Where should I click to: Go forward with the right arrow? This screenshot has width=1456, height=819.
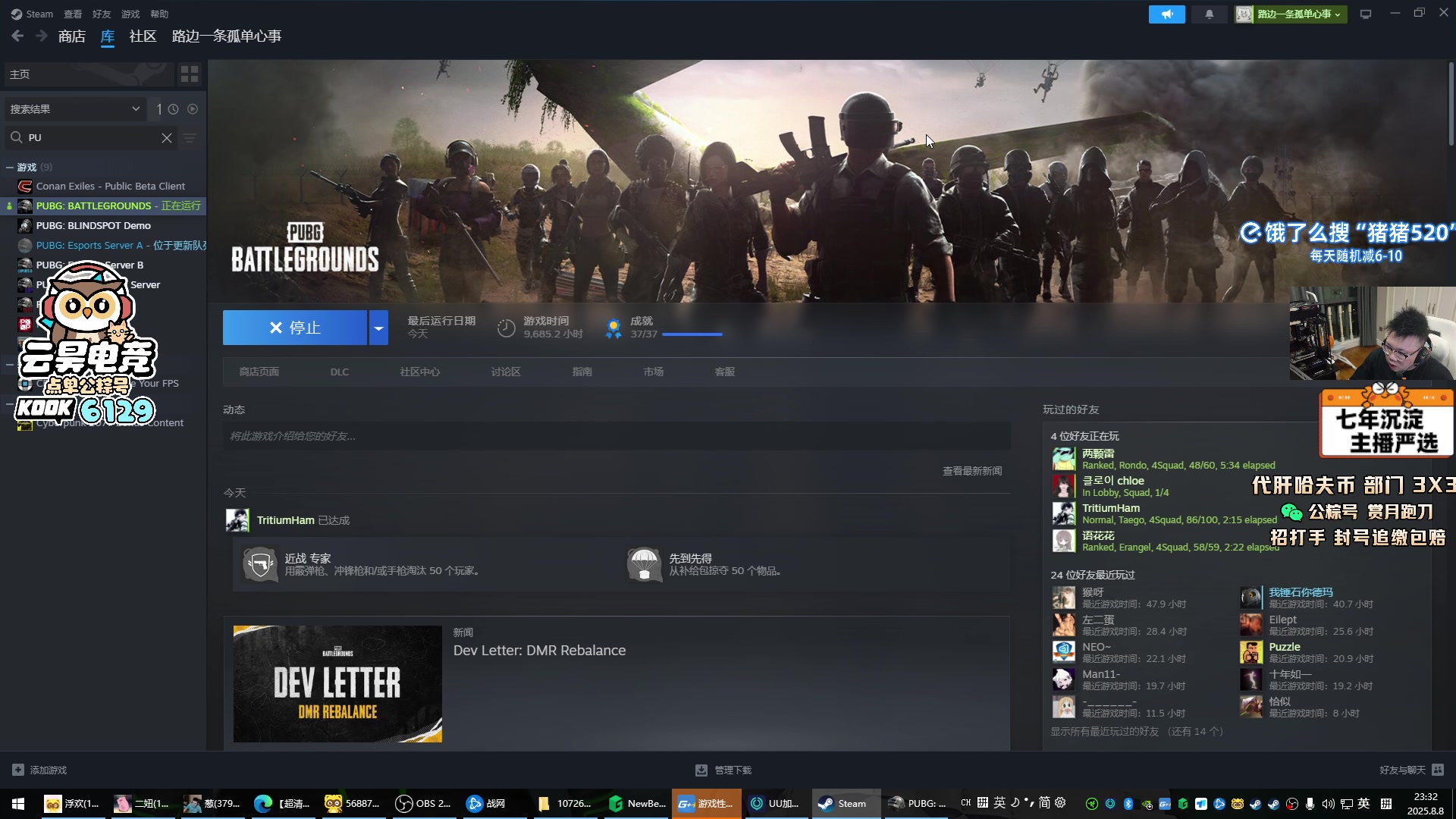[x=41, y=36]
